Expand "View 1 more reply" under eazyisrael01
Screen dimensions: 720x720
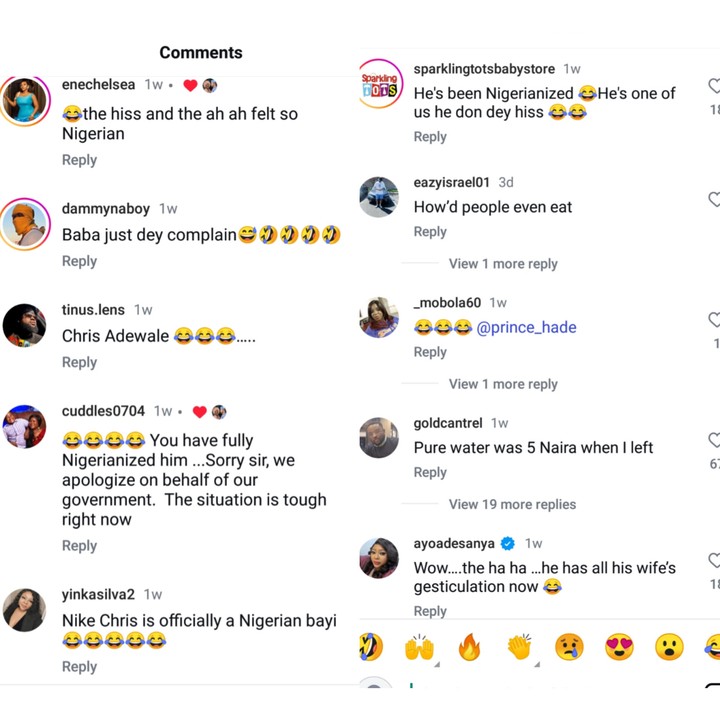click(x=503, y=264)
